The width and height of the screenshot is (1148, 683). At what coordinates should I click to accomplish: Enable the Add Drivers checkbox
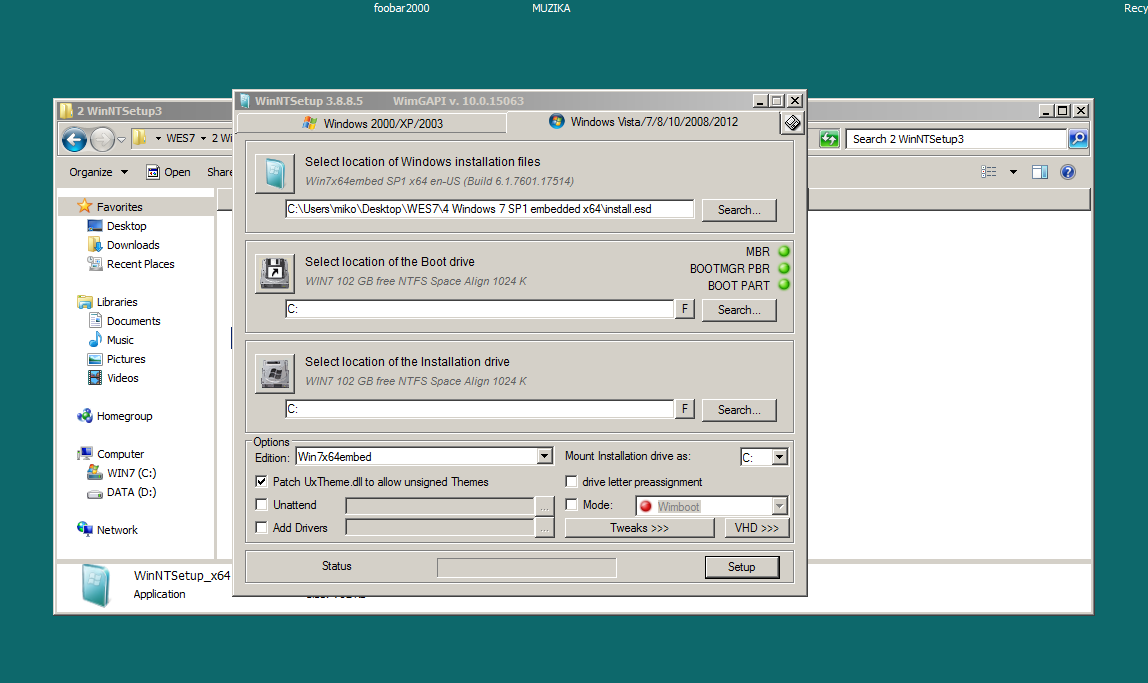coord(261,527)
